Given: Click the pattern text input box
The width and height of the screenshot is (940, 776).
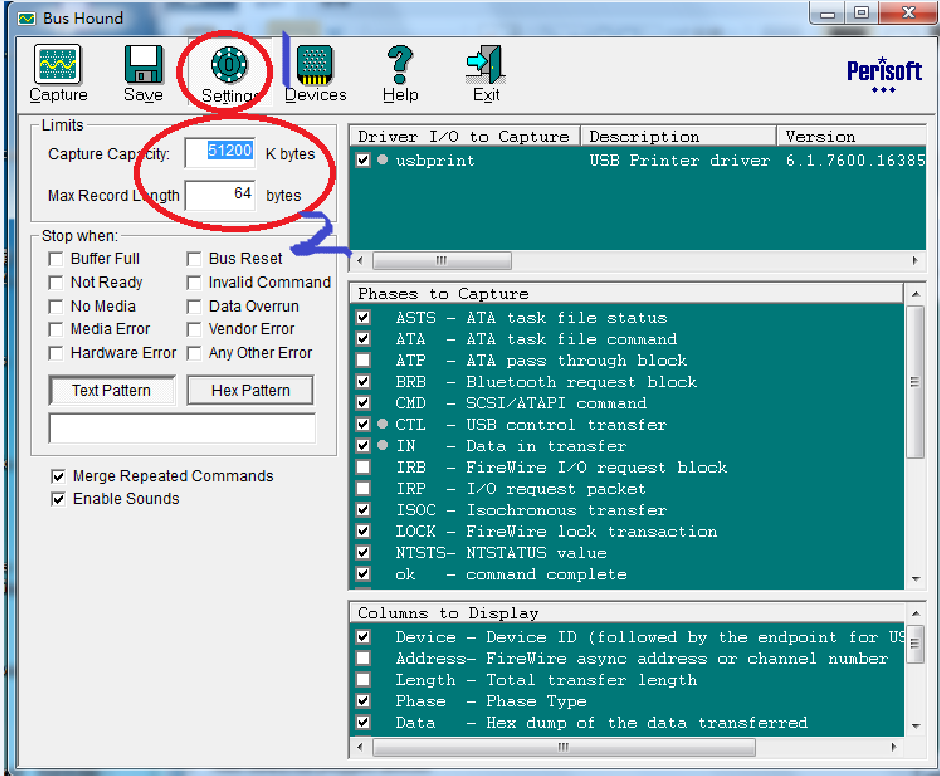Looking at the screenshot, I should point(182,428).
